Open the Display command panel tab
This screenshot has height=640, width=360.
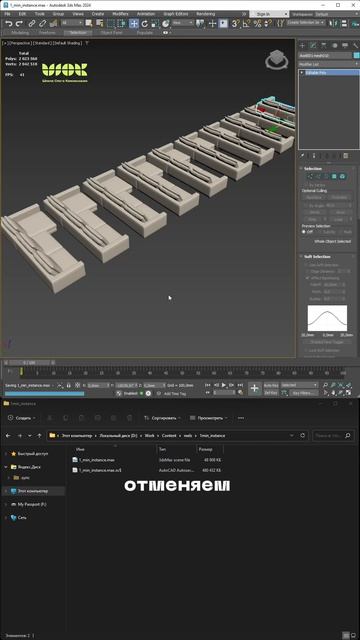tap(345, 45)
